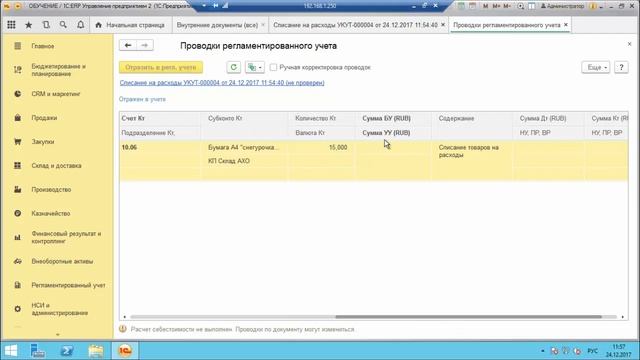Click the Закупки cart icon

click(x=18, y=142)
